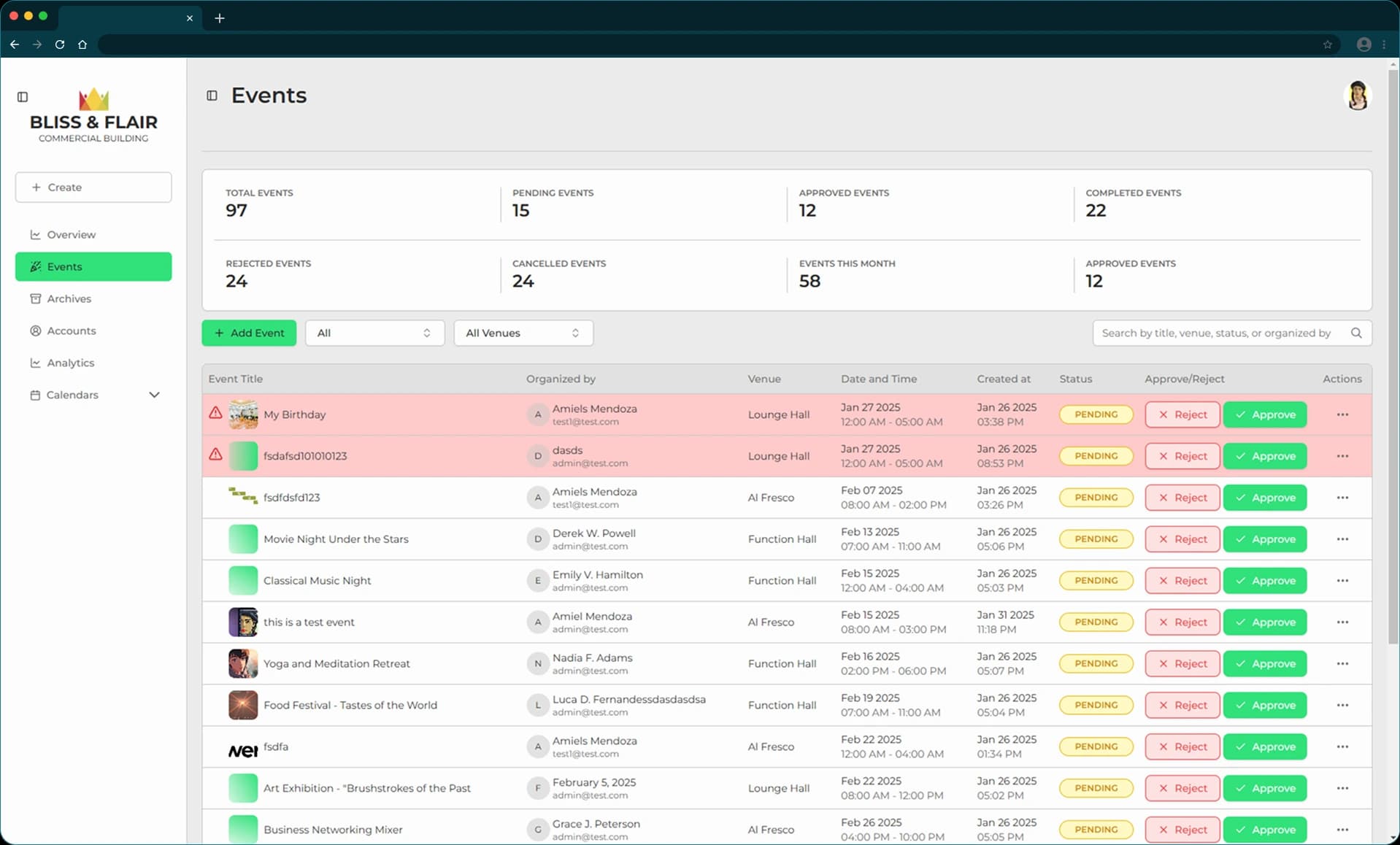Collapse sidebar using icon left of logo
Screen dimensions: 1400x845
pyautogui.click(x=23, y=97)
